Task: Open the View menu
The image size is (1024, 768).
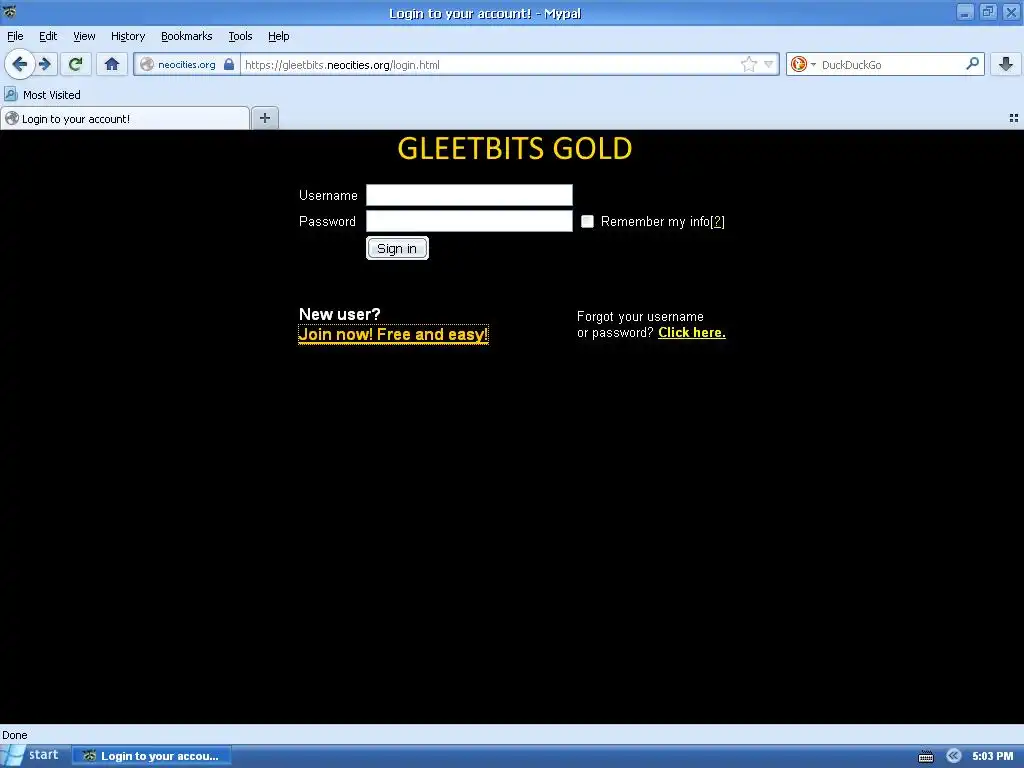Action: tap(84, 36)
